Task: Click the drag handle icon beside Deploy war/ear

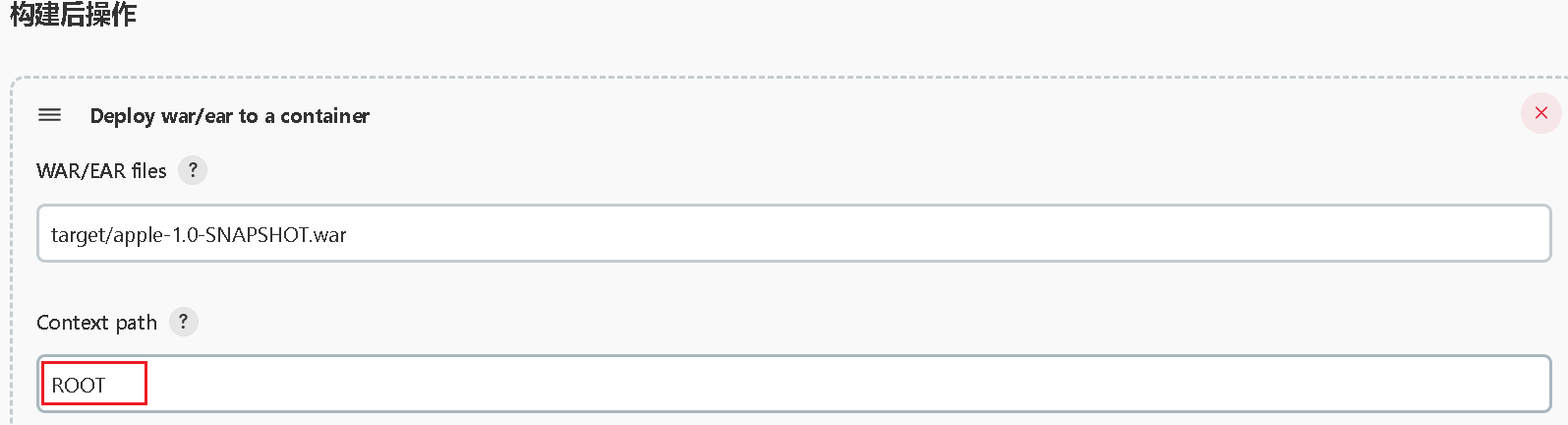Action: (x=49, y=115)
